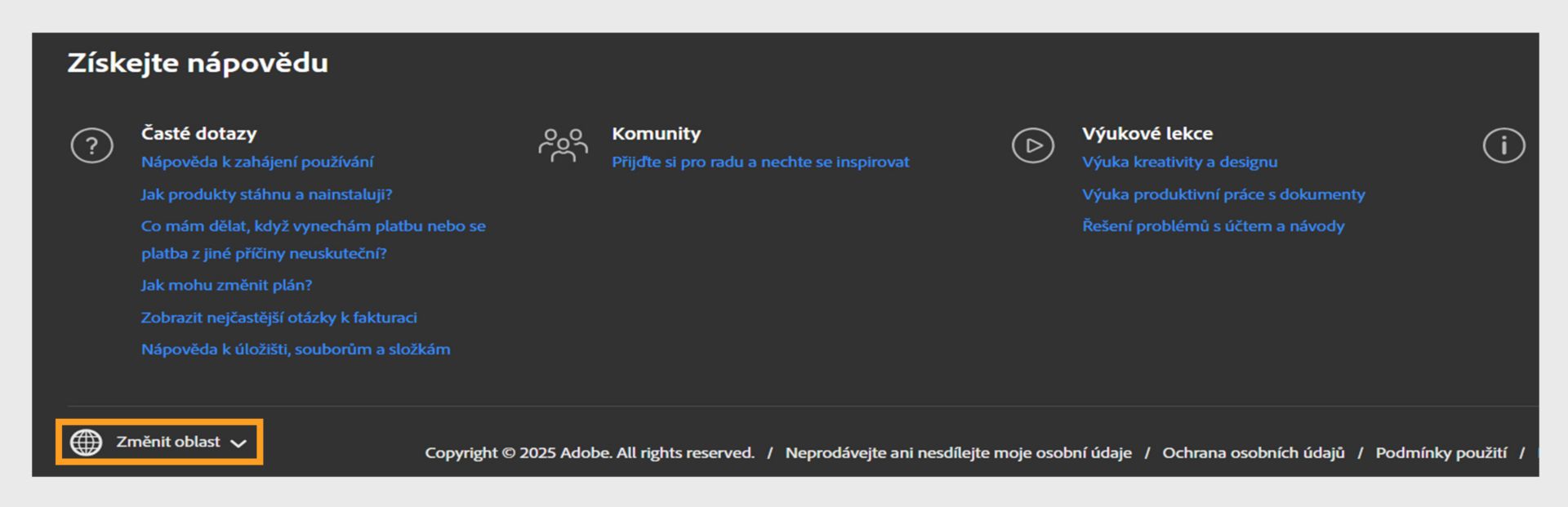Open Jak produkty stáhnu a nainstaluji link
The image size is (1568, 507).
point(266,194)
